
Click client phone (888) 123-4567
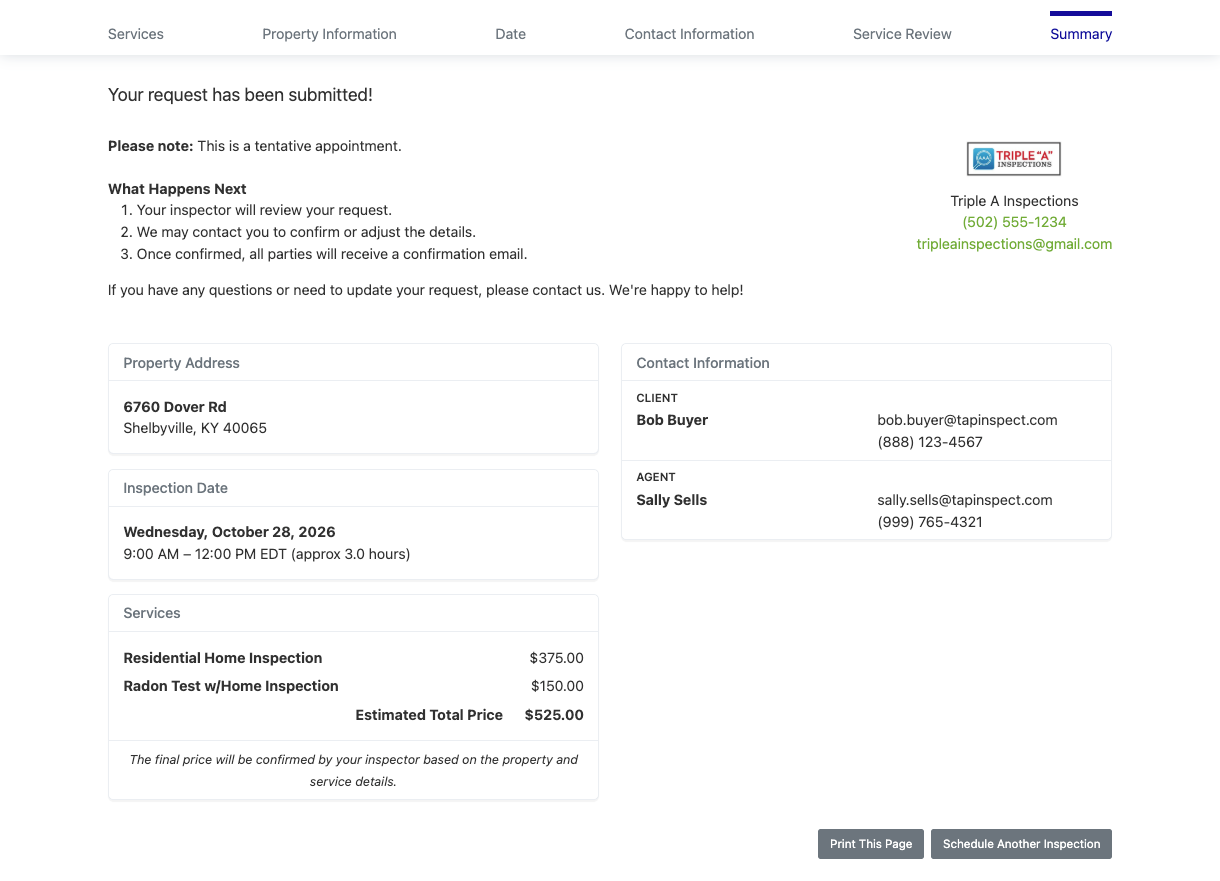coord(930,442)
